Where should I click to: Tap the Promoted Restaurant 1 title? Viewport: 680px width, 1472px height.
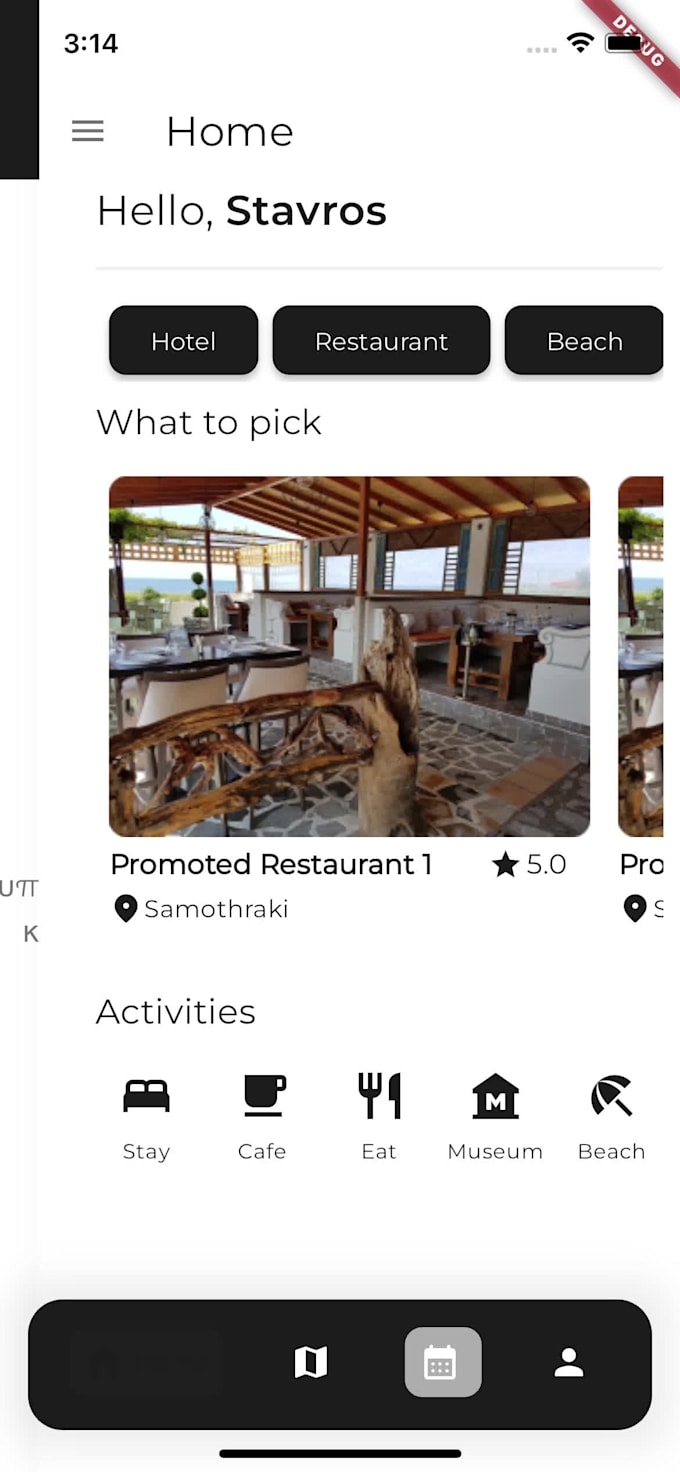271,864
